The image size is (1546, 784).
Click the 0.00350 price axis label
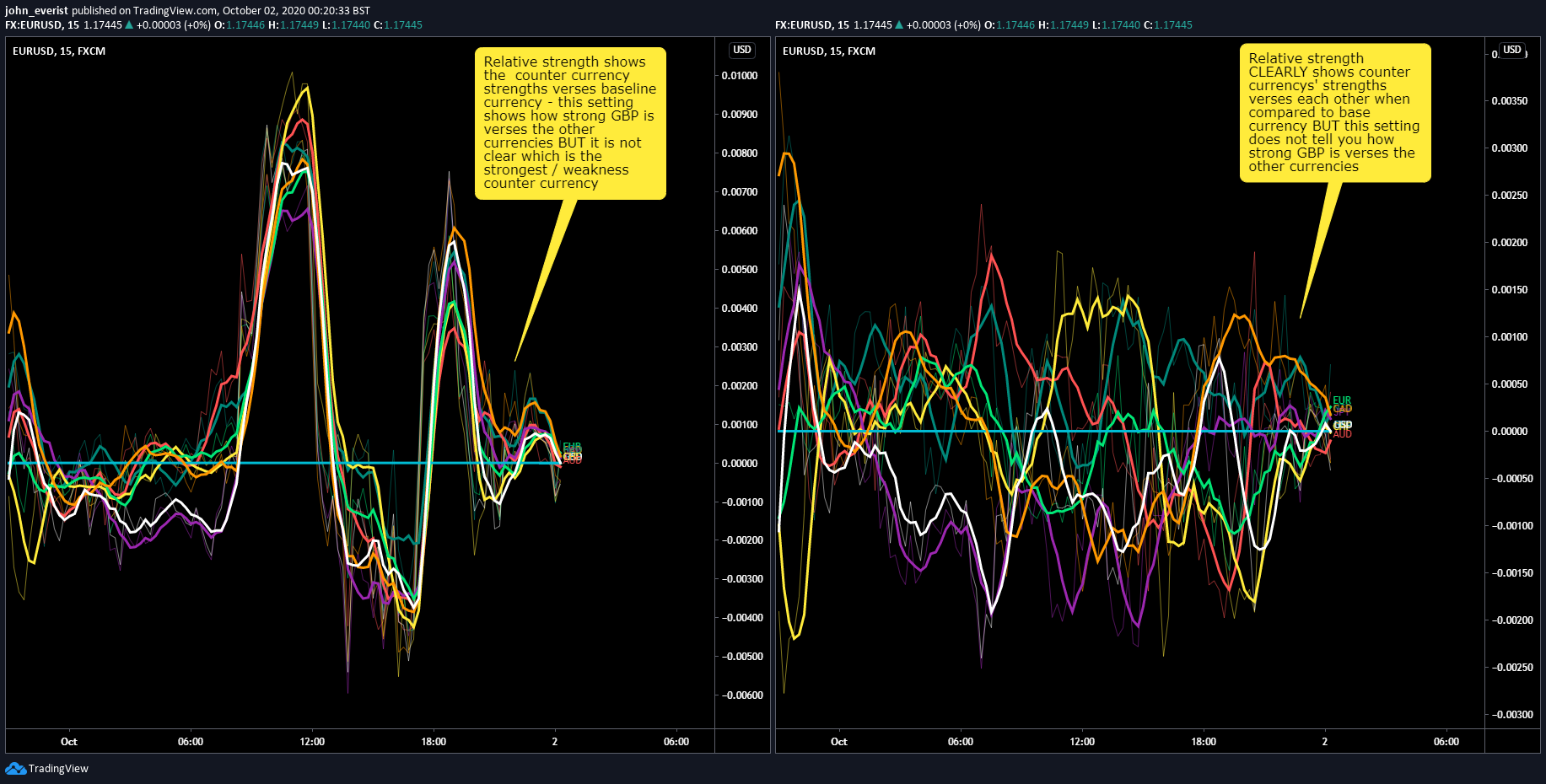click(x=1510, y=101)
